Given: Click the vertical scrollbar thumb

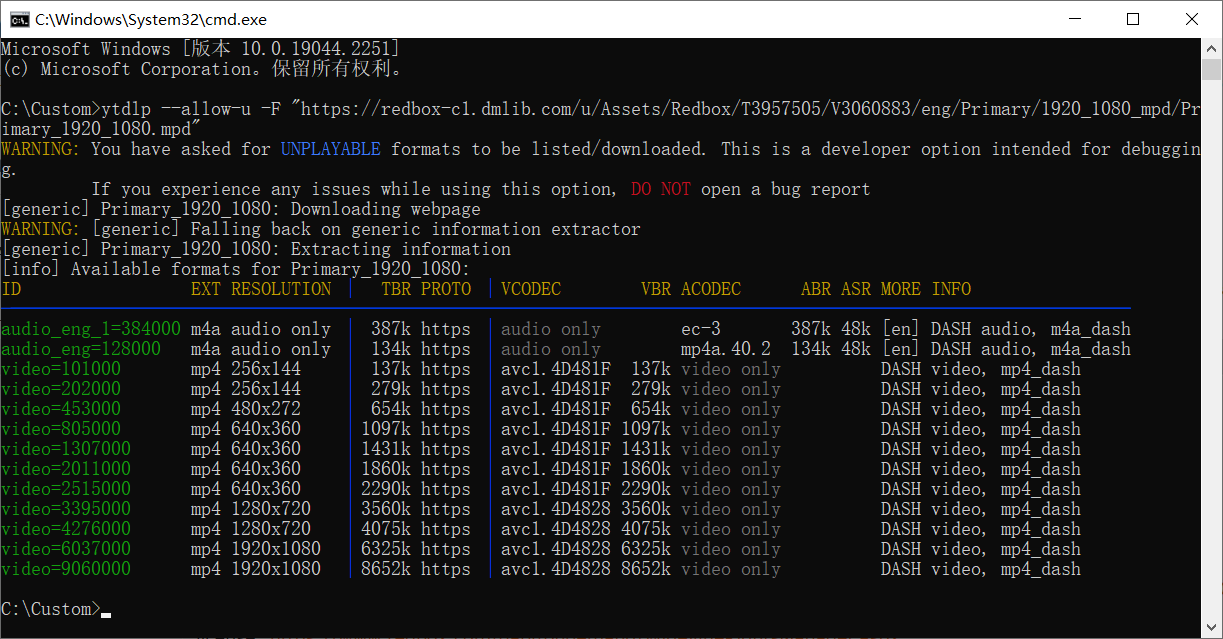Looking at the screenshot, I should [x=1212, y=70].
